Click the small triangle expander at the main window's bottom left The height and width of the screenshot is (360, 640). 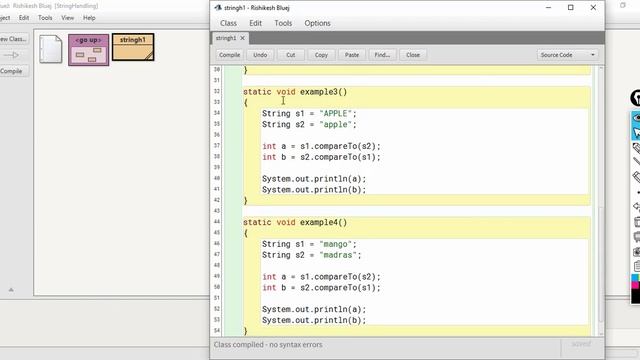point(11,290)
